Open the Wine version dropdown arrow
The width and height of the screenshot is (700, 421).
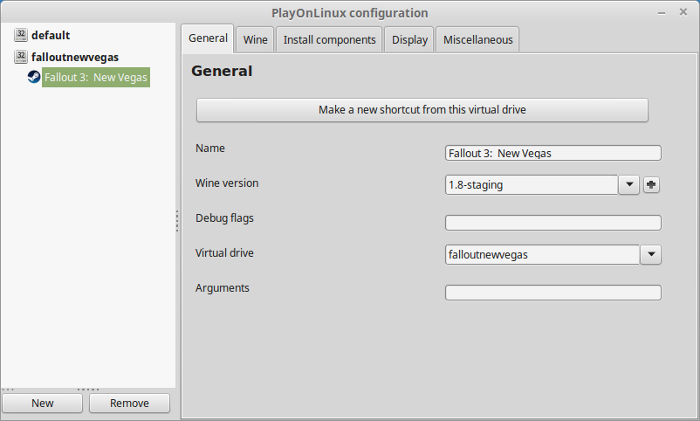point(629,185)
